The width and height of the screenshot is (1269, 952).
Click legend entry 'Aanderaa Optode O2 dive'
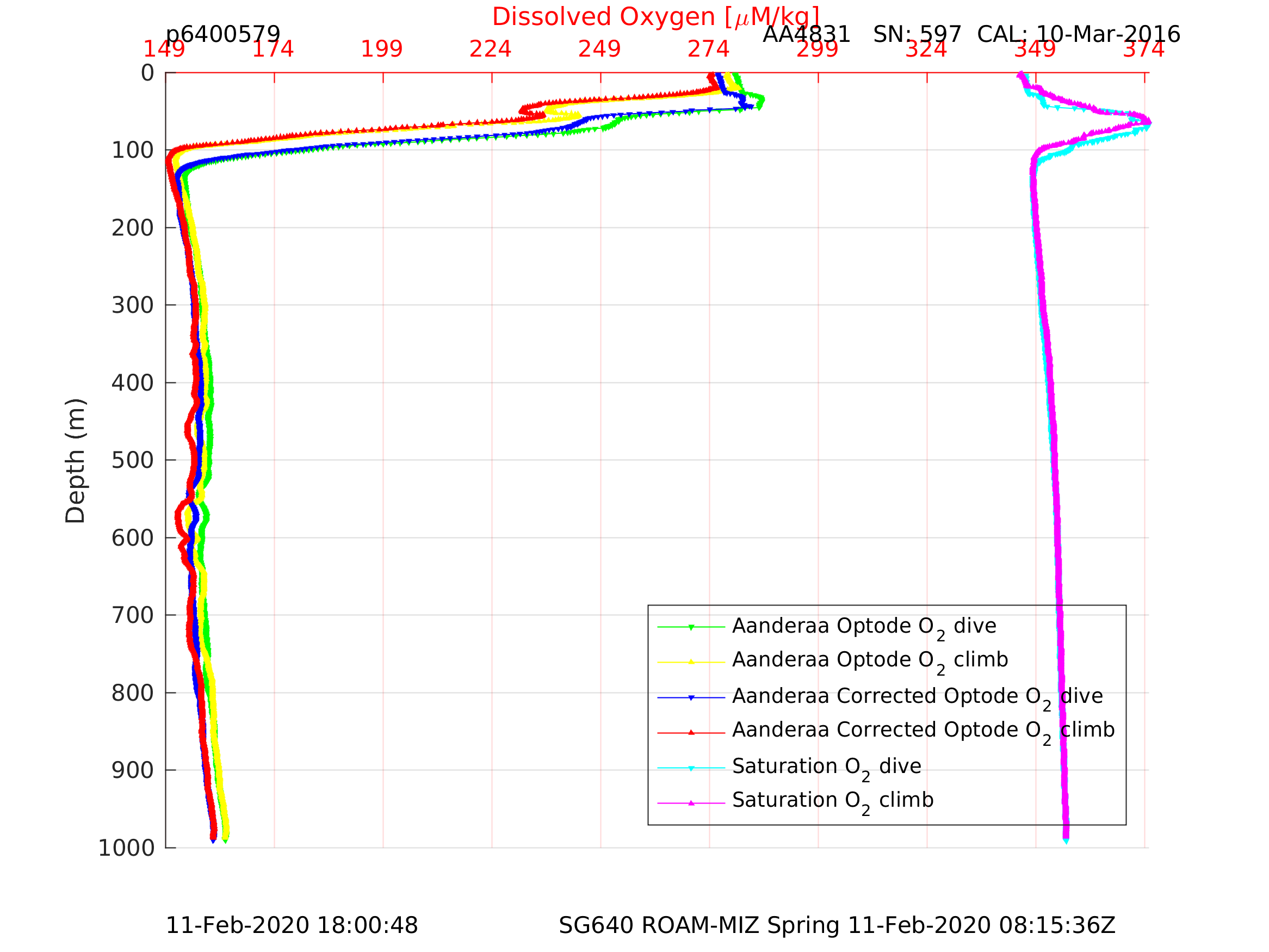tap(864, 627)
